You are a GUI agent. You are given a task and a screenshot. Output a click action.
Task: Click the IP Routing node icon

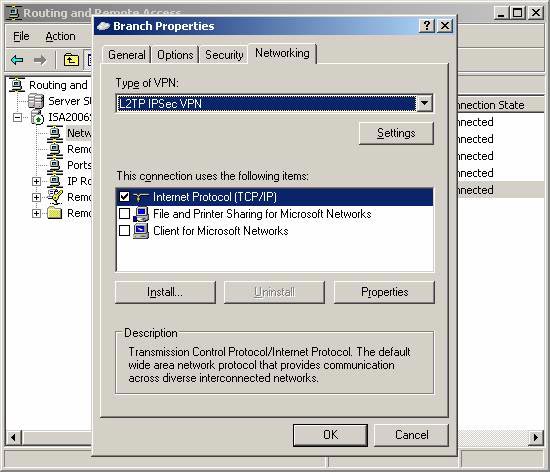(55, 181)
